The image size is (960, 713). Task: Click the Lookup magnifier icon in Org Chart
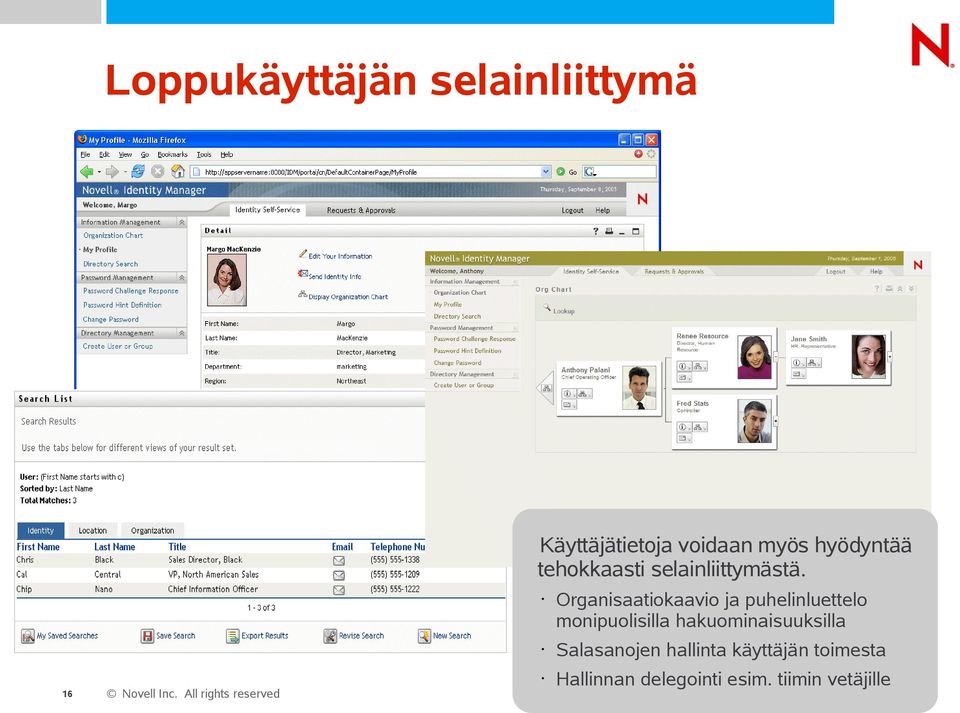tap(547, 308)
